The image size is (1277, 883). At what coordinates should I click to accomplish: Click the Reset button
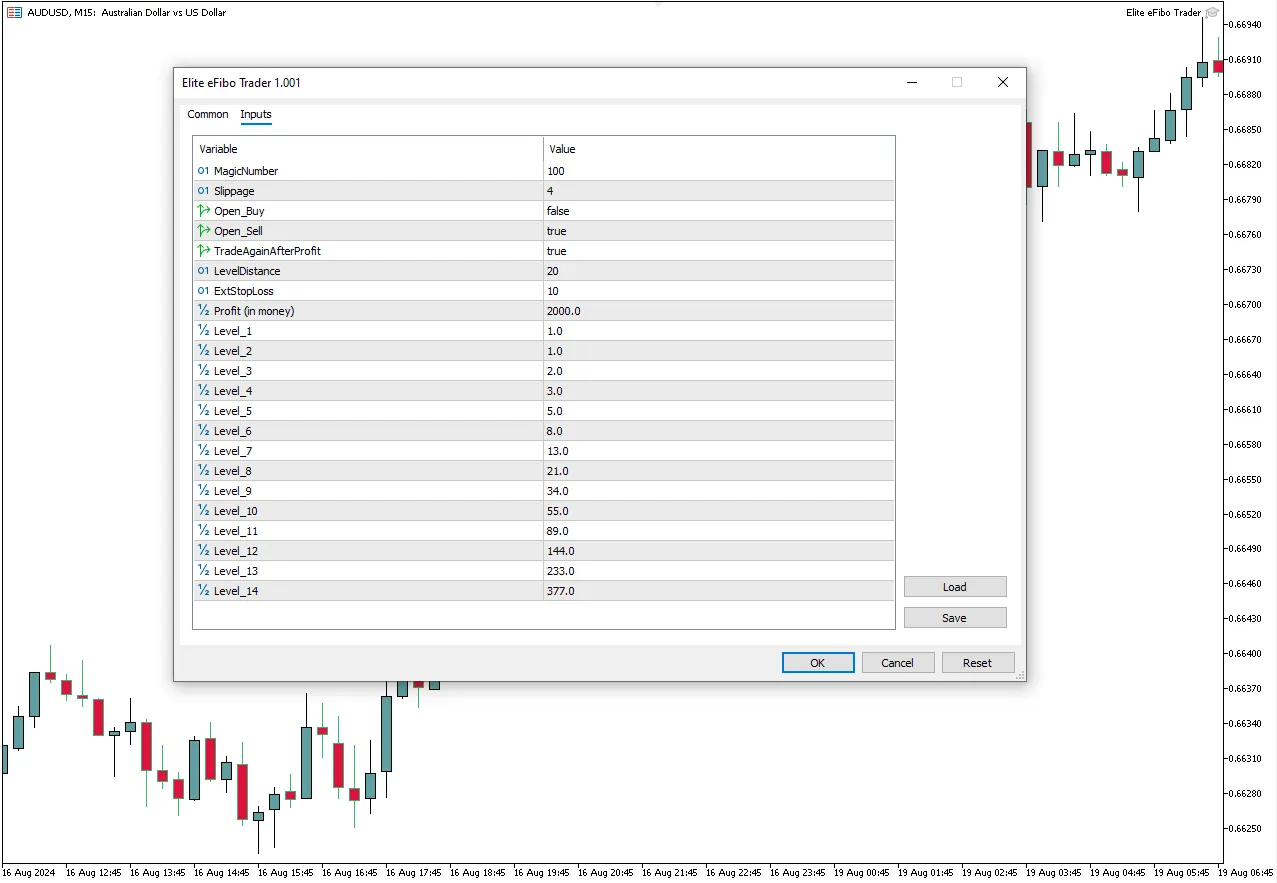pos(977,663)
